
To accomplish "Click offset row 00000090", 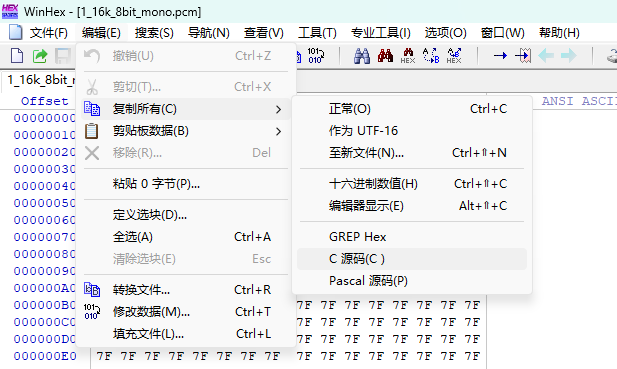I will (x=44, y=271).
